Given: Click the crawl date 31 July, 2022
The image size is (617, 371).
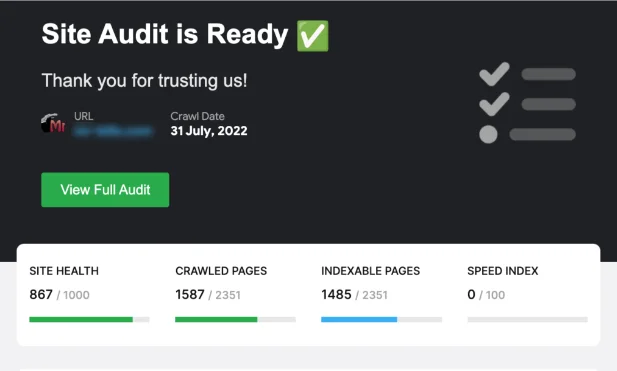Looking at the screenshot, I should (209, 131).
